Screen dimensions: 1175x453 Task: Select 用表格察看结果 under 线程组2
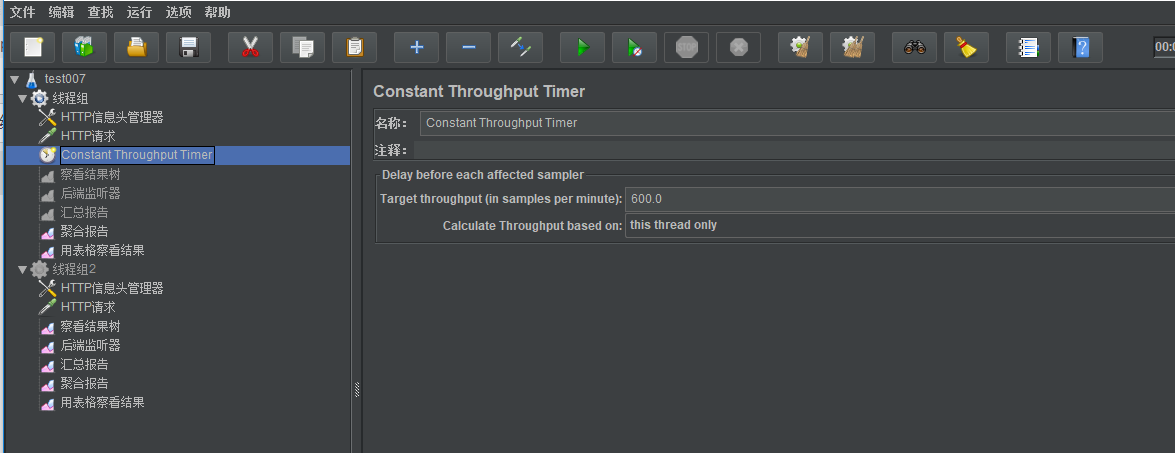[x=103, y=403]
